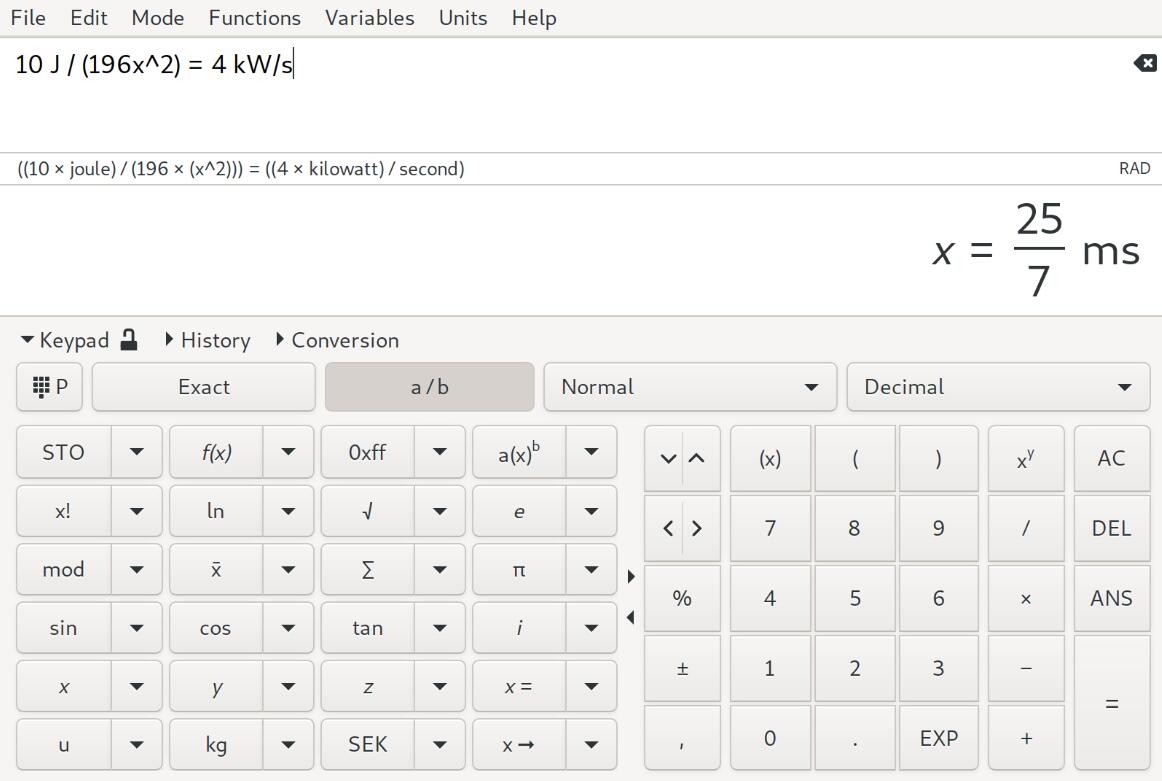Click the Euler's e constant button
The height and width of the screenshot is (781, 1162).
point(519,511)
